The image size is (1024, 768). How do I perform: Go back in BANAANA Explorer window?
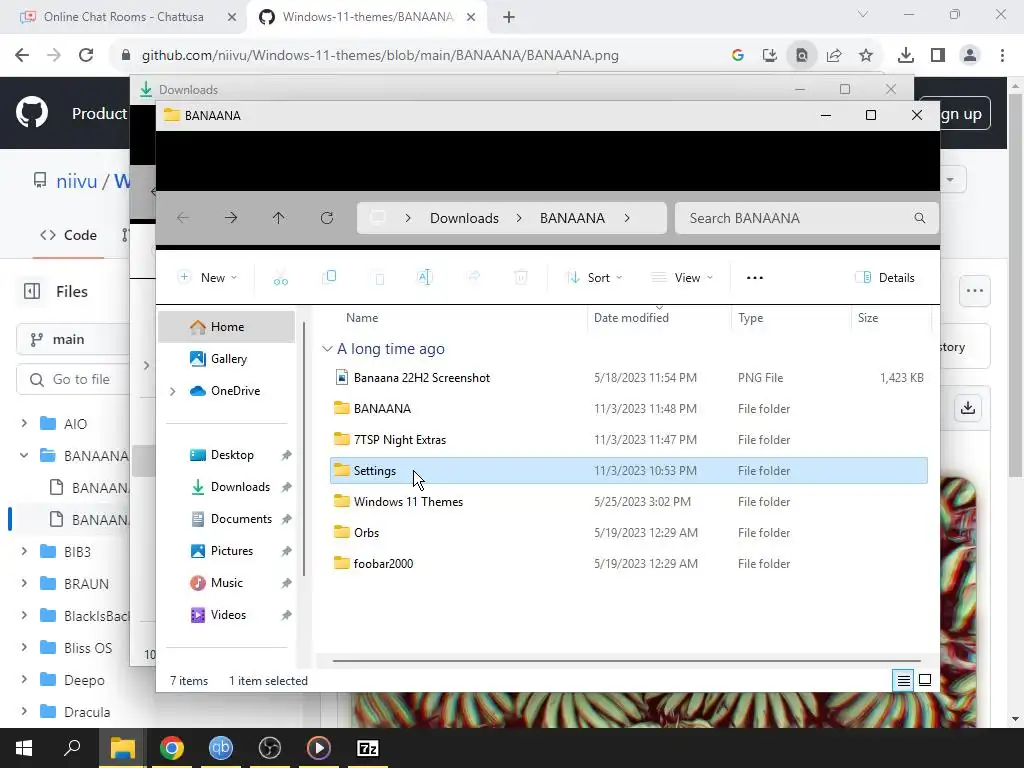183,218
